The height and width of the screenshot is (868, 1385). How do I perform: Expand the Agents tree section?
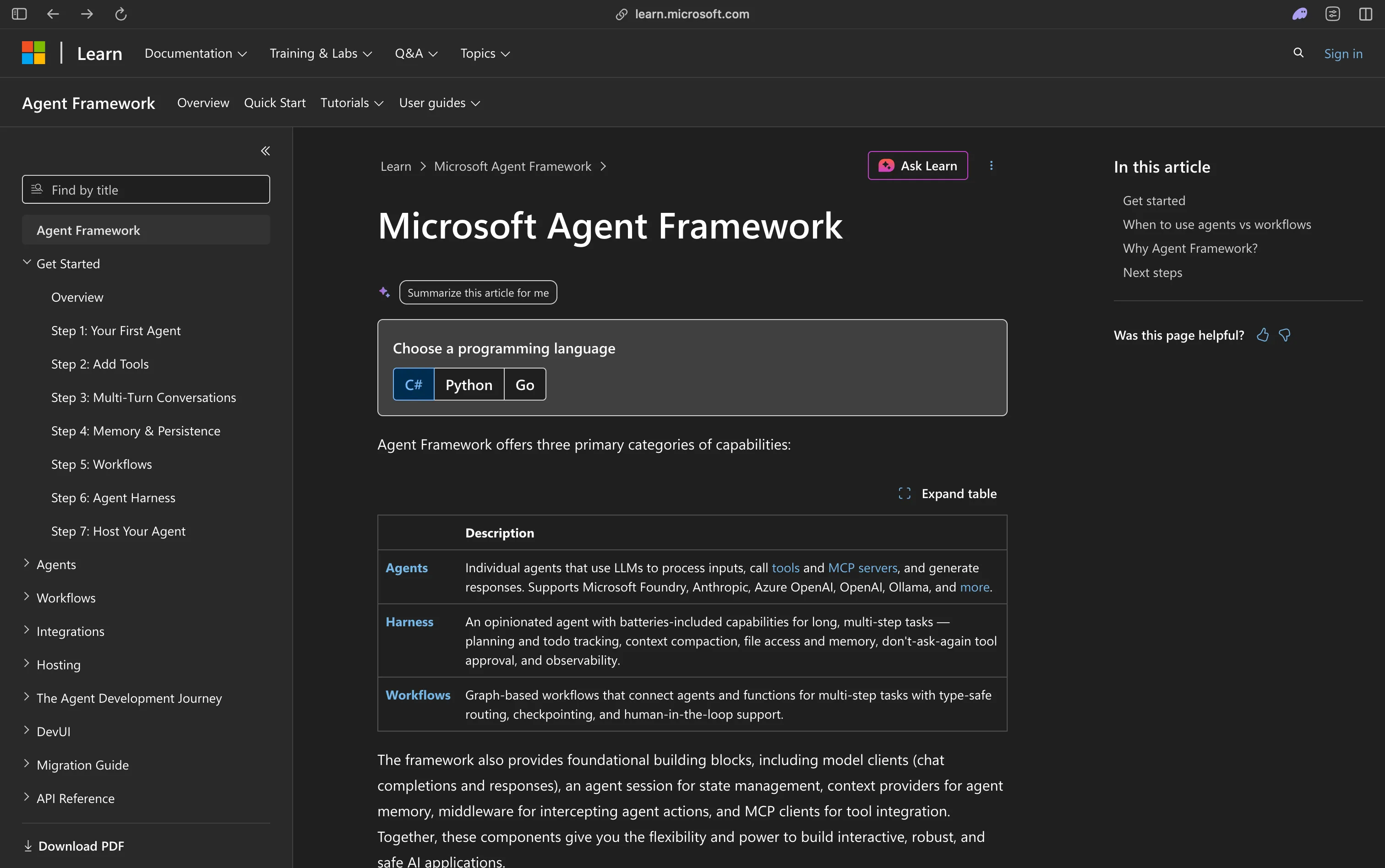[27, 563]
